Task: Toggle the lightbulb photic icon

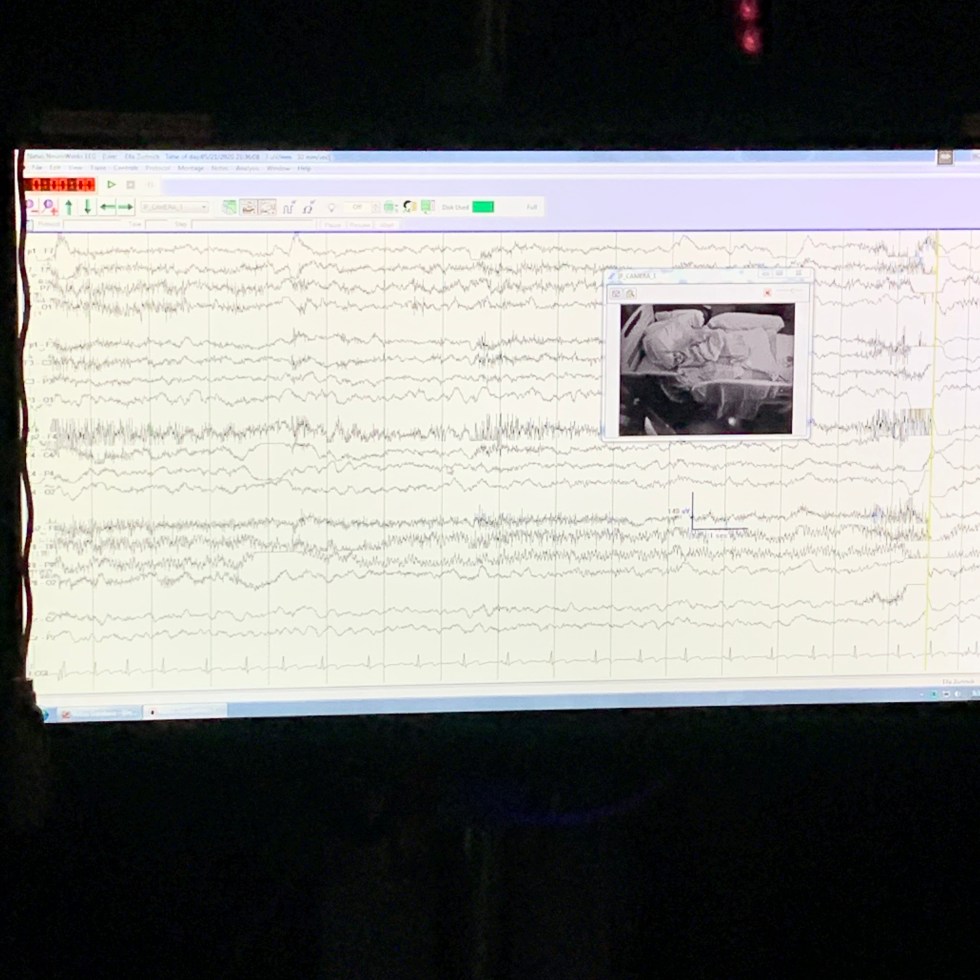Action: point(331,207)
